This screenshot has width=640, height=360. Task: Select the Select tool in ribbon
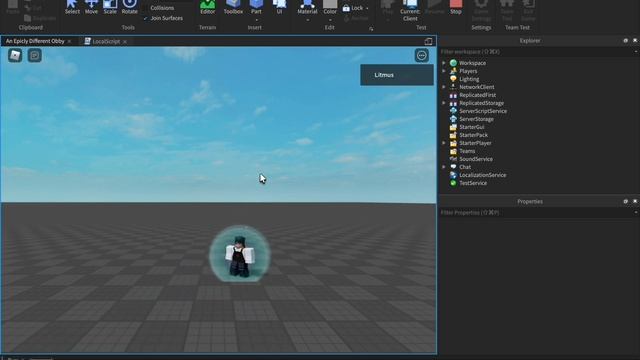click(72, 7)
